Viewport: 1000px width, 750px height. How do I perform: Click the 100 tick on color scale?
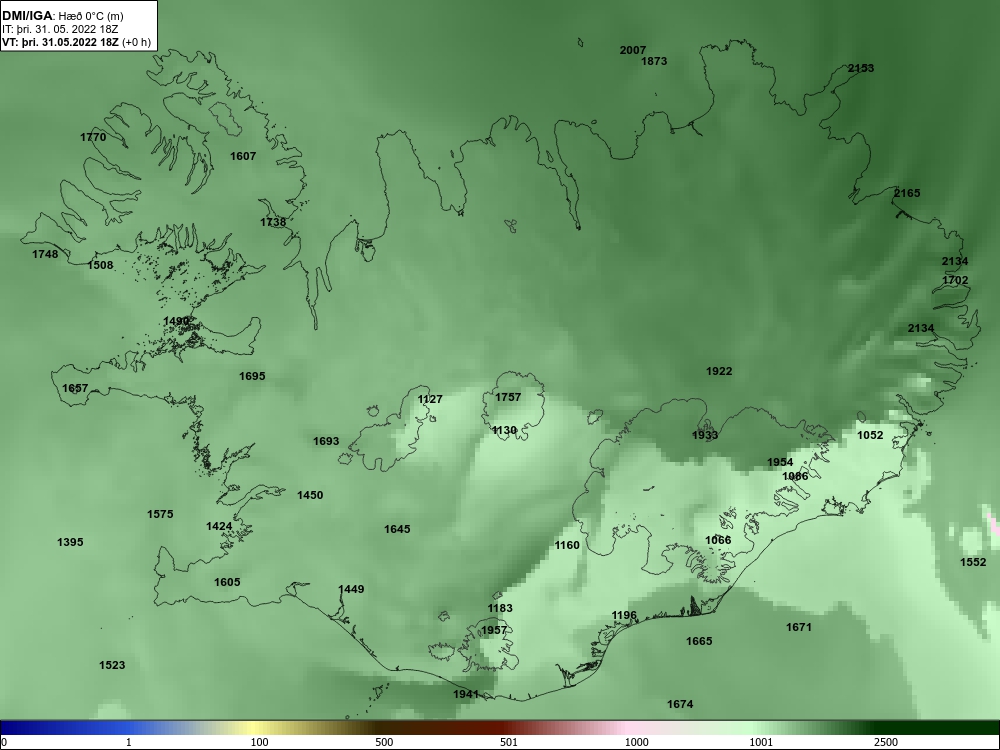259,742
